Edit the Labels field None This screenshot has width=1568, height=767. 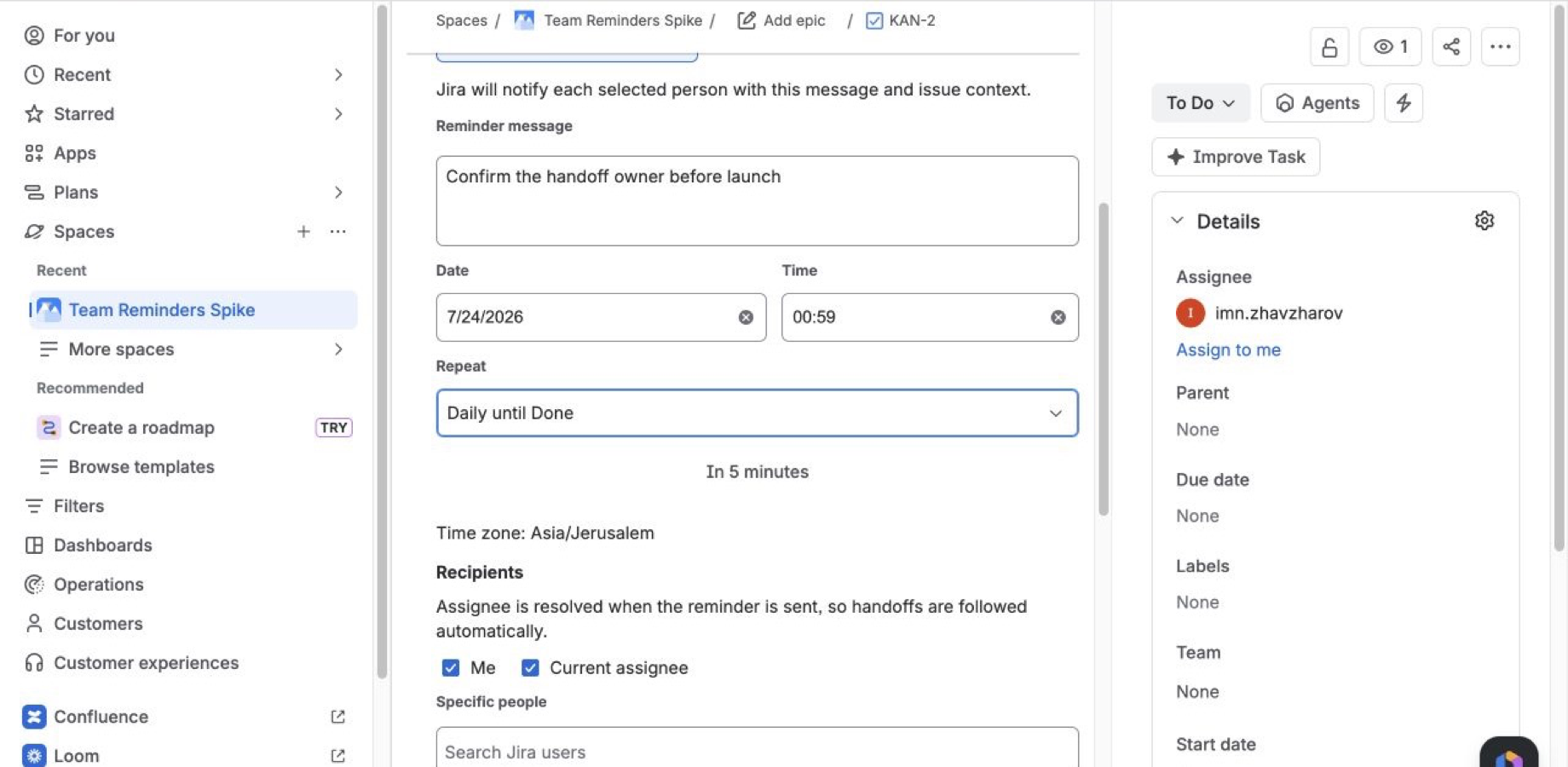1197,603
